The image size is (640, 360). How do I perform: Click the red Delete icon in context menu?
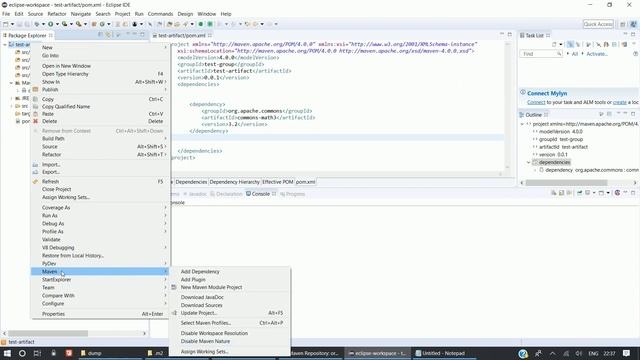coord(36,121)
